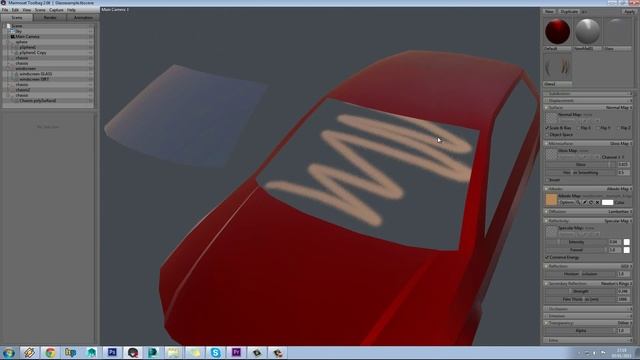Expand the Extra section
The height and width of the screenshot is (360, 640).
point(588,340)
